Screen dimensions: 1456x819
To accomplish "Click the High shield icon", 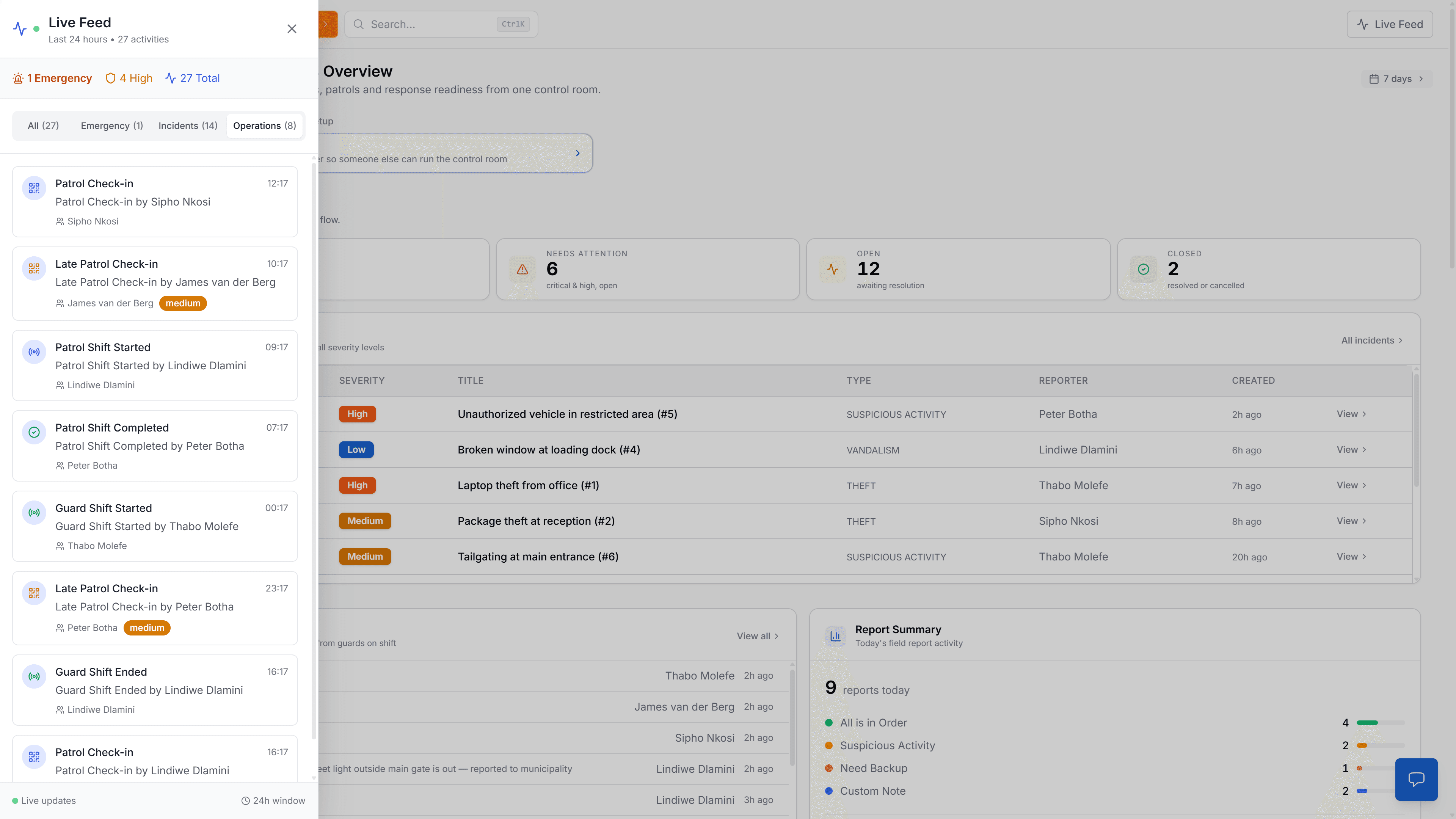I will pyautogui.click(x=111, y=78).
